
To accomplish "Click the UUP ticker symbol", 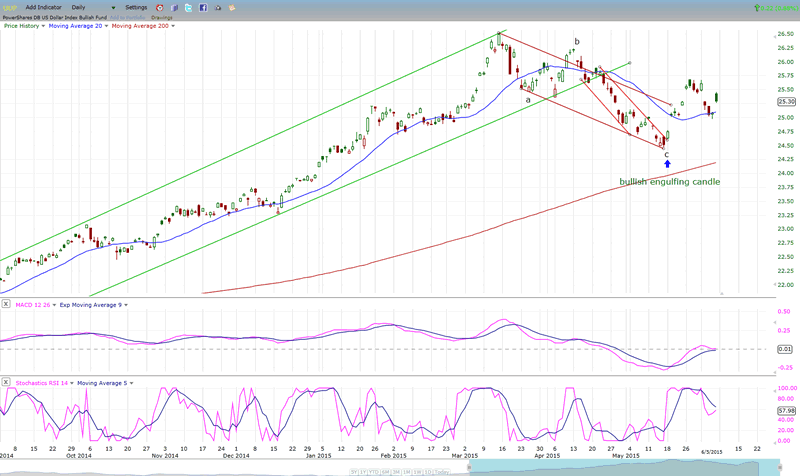I will [x=7, y=7].
